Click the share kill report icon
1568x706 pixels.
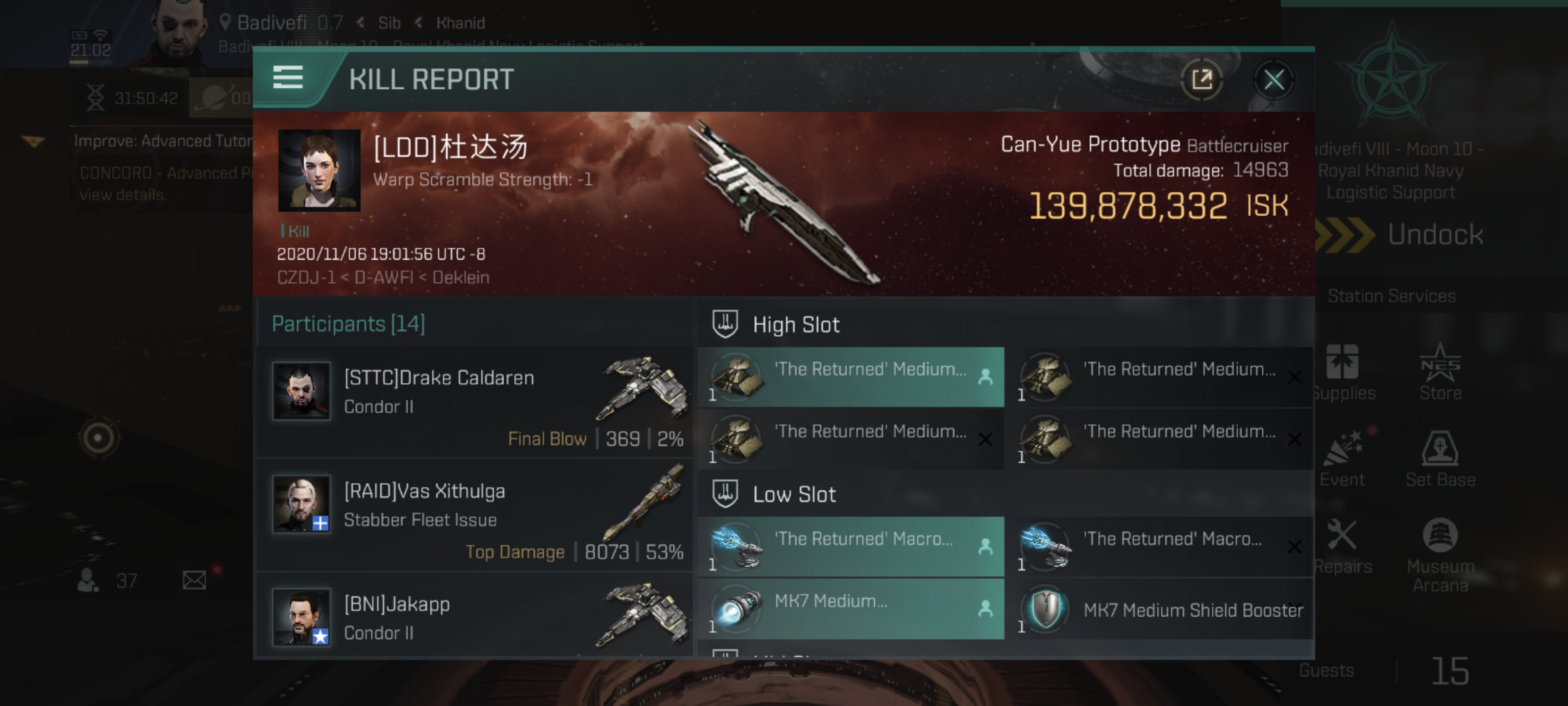(1201, 79)
